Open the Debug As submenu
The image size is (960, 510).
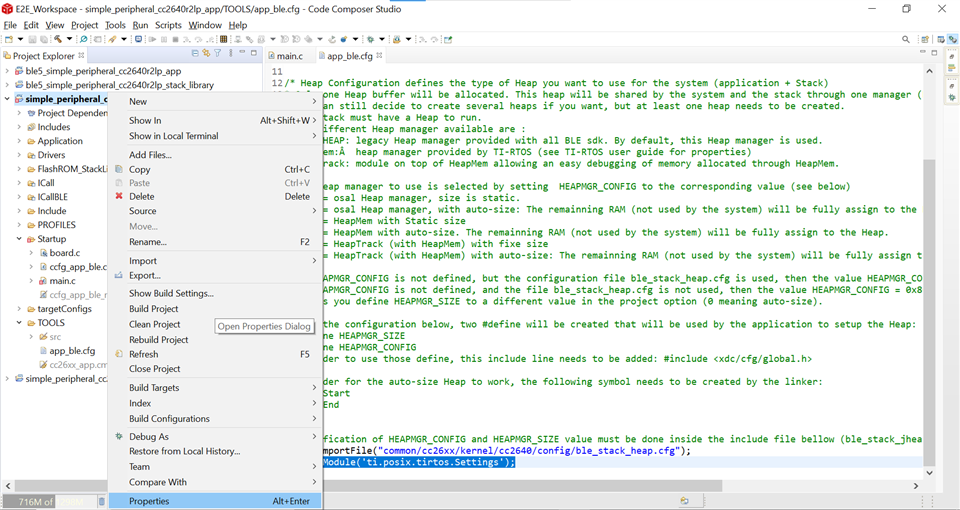click(215, 437)
